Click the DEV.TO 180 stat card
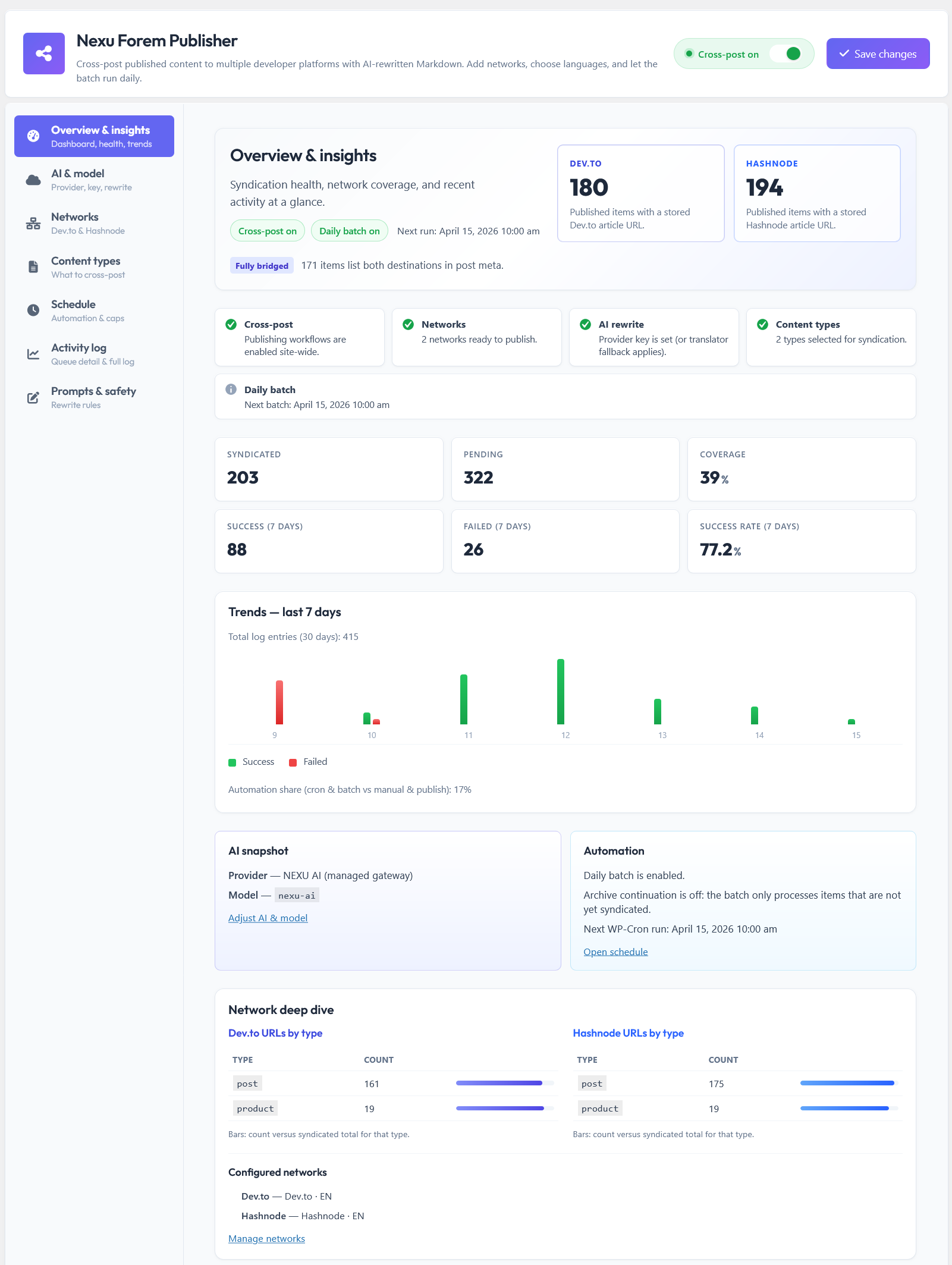 pos(640,193)
